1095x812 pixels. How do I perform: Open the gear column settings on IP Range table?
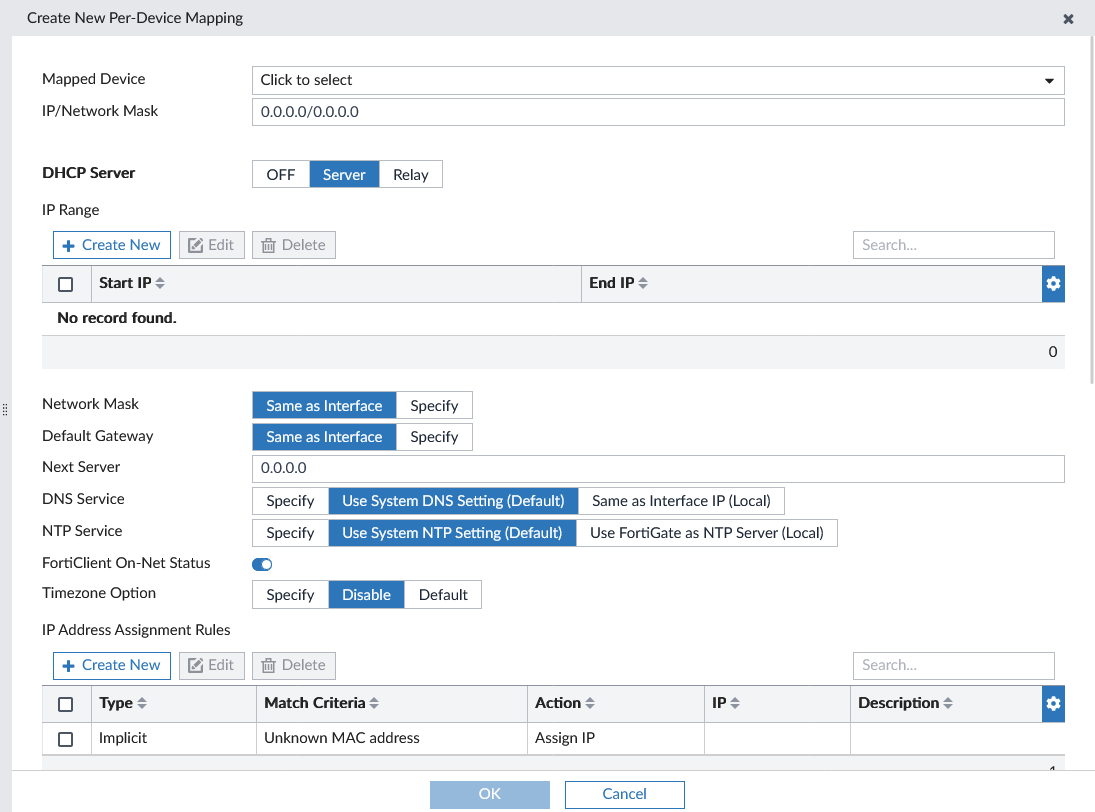[x=1053, y=283]
